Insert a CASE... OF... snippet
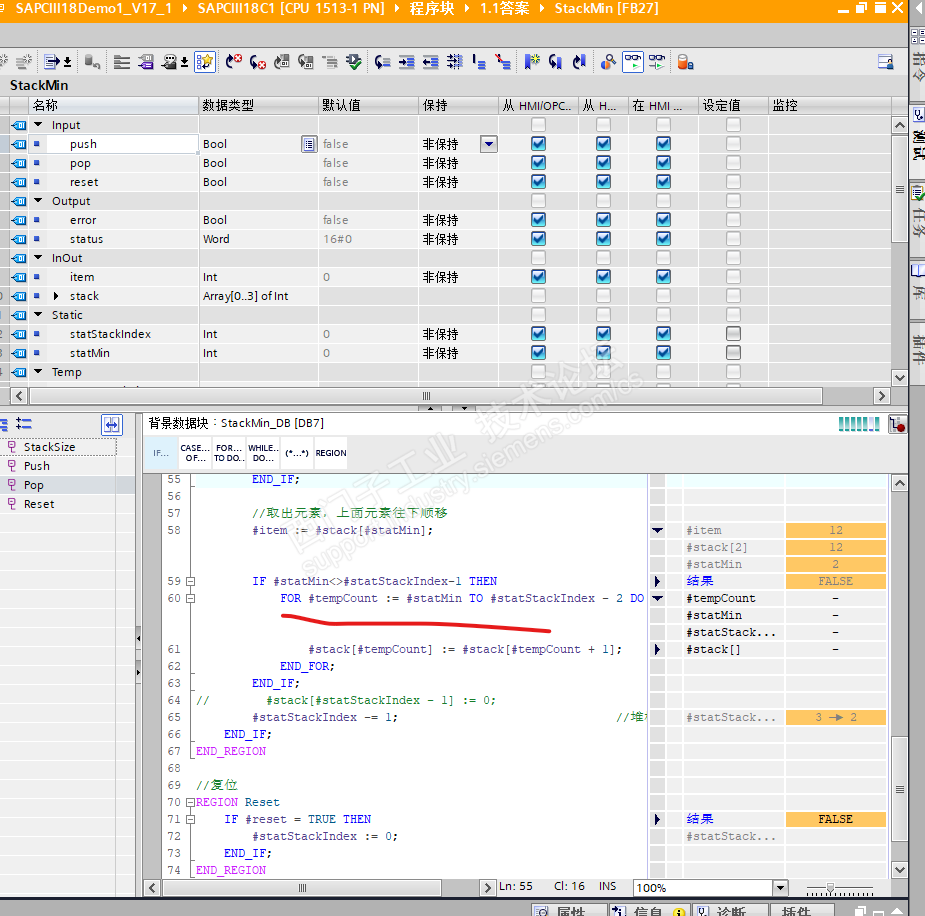This screenshot has width=925, height=916. (x=195, y=453)
